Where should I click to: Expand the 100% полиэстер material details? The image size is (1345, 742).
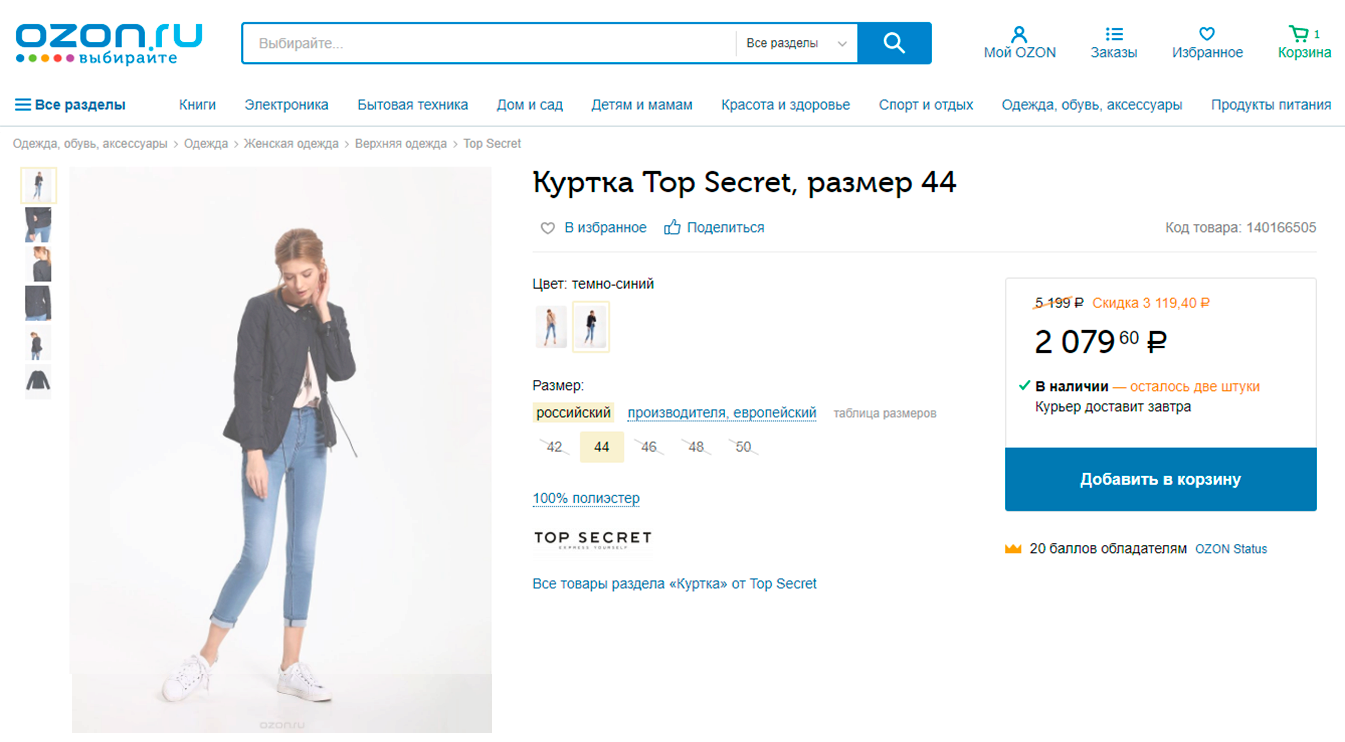pyautogui.click(x=586, y=498)
